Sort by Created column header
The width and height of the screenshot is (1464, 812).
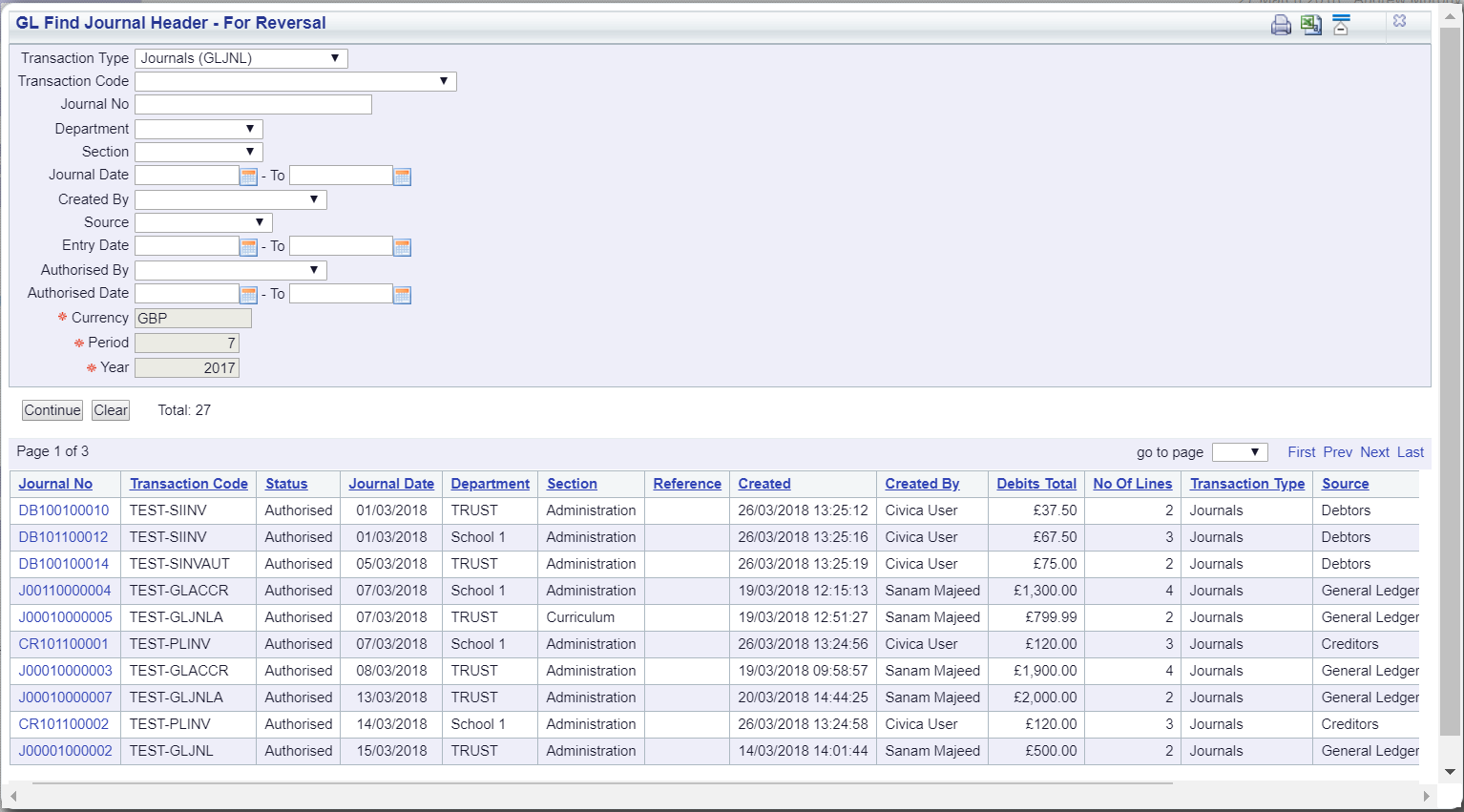coord(764,484)
